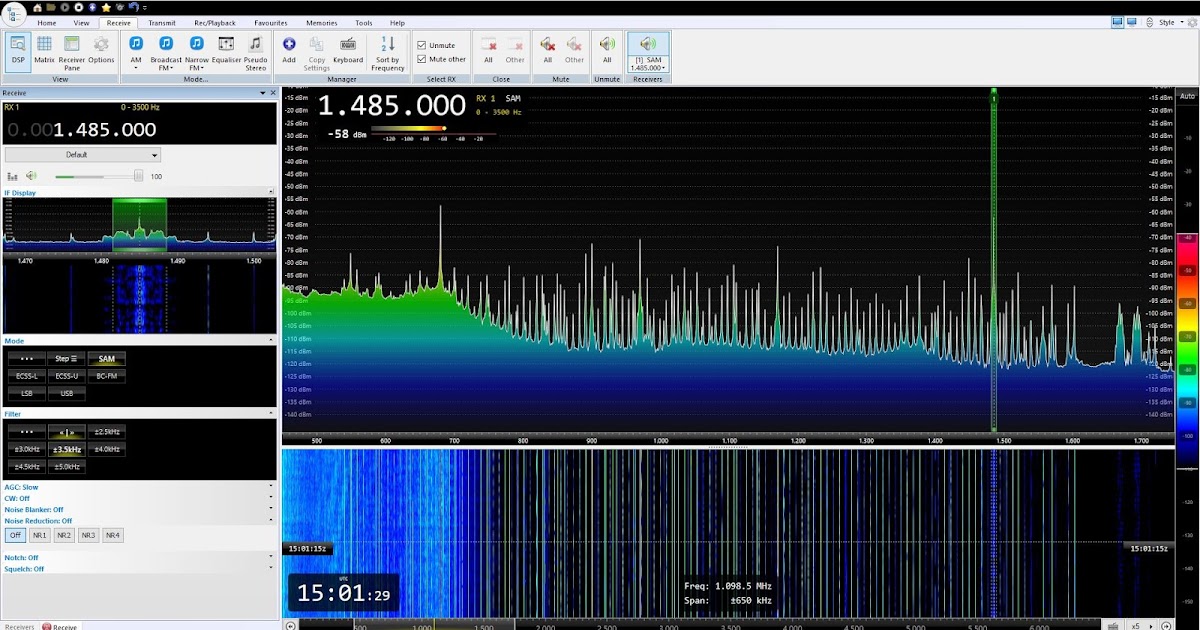Select the Matrix view icon
The image size is (1200, 630).
coord(44,49)
